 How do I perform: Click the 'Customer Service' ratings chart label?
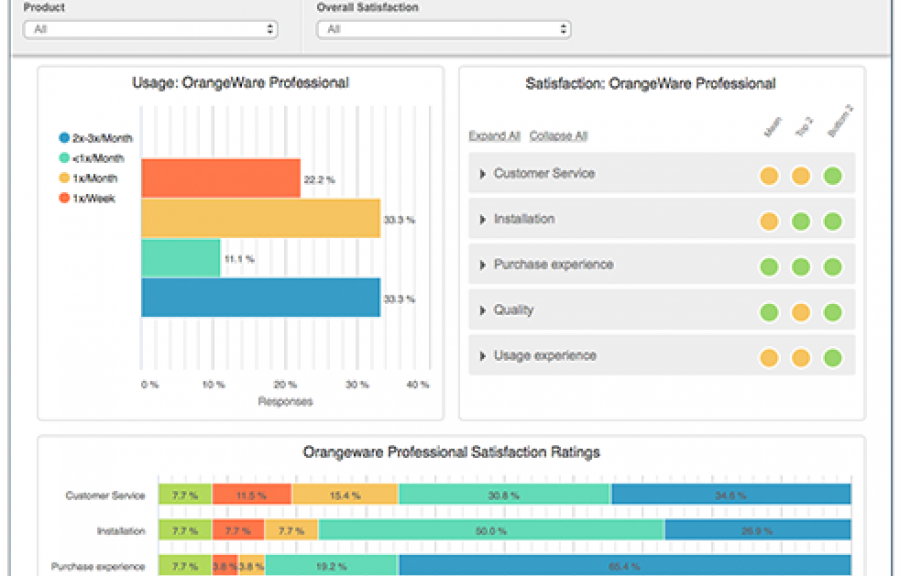[105, 495]
